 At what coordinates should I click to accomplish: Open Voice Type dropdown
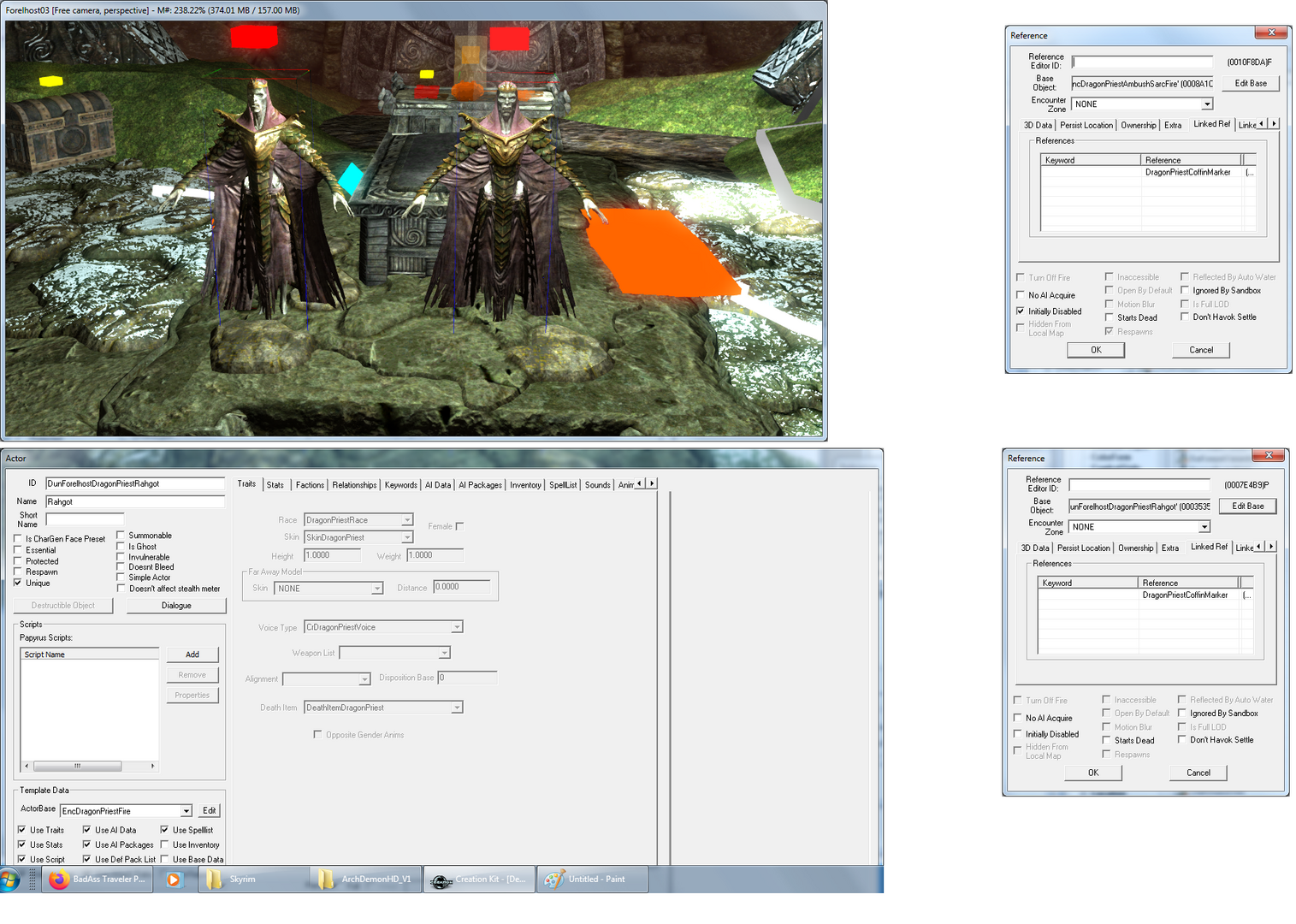click(x=457, y=627)
